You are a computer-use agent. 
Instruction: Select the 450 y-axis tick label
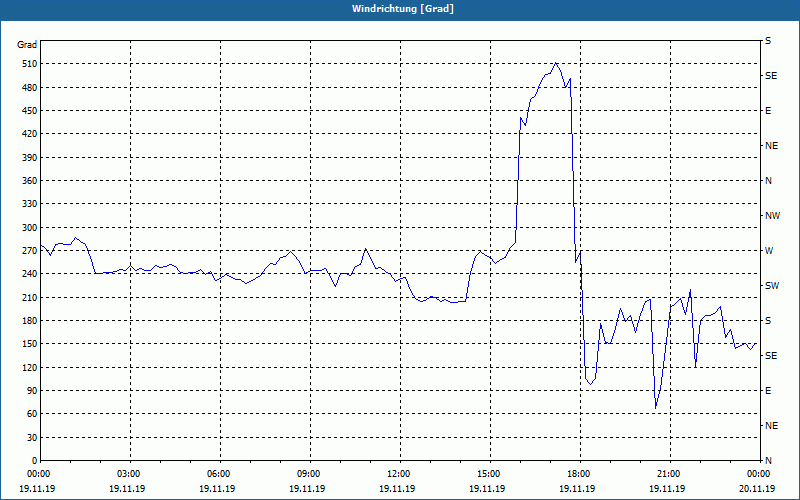29,111
